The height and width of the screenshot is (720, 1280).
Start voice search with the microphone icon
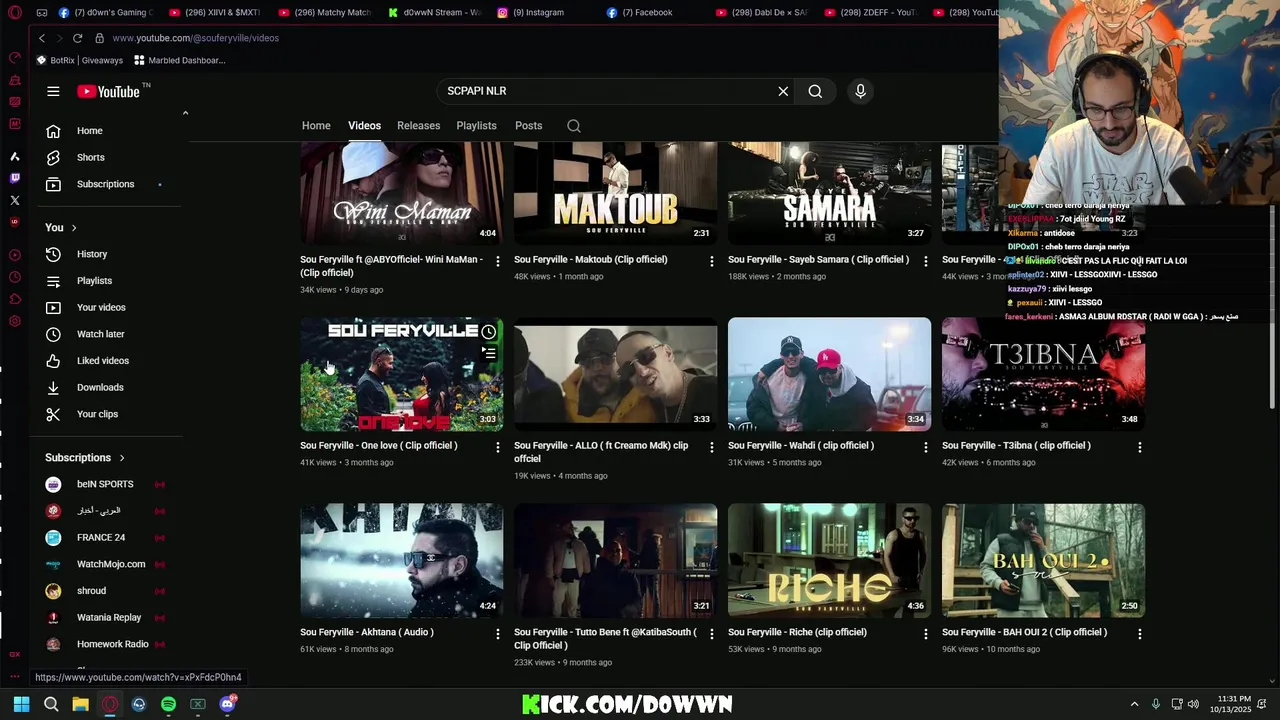(860, 91)
